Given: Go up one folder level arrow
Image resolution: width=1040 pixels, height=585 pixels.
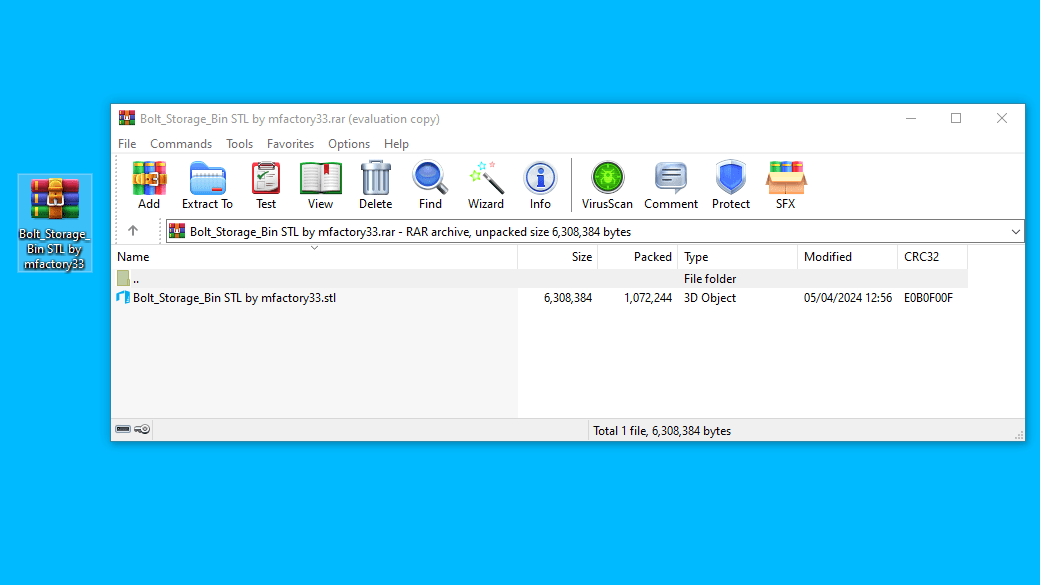Looking at the screenshot, I should coord(133,231).
